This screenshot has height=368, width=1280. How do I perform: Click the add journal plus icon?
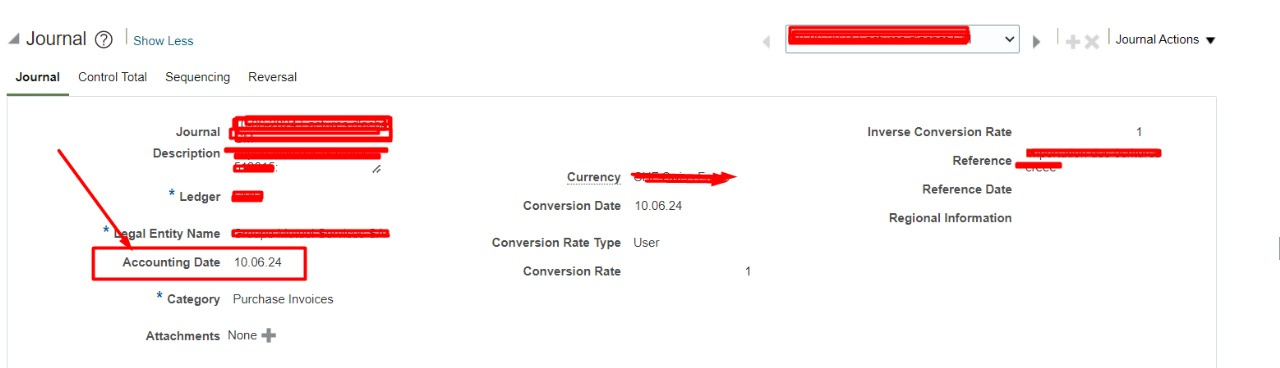1073,41
